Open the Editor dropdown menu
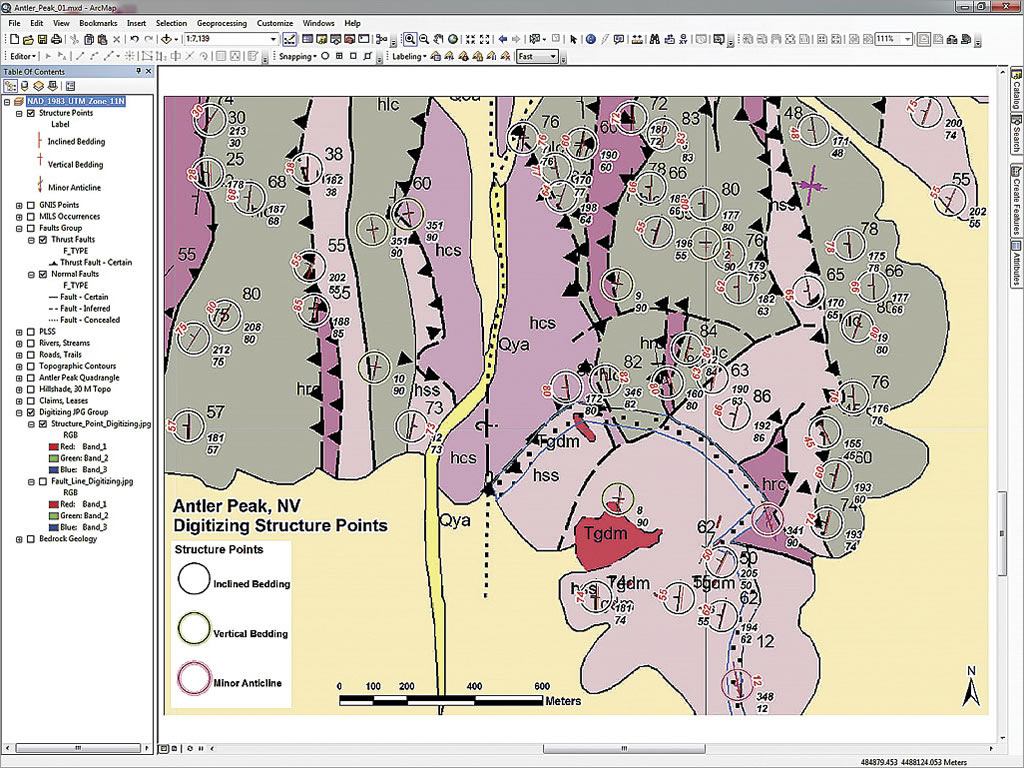 point(24,57)
